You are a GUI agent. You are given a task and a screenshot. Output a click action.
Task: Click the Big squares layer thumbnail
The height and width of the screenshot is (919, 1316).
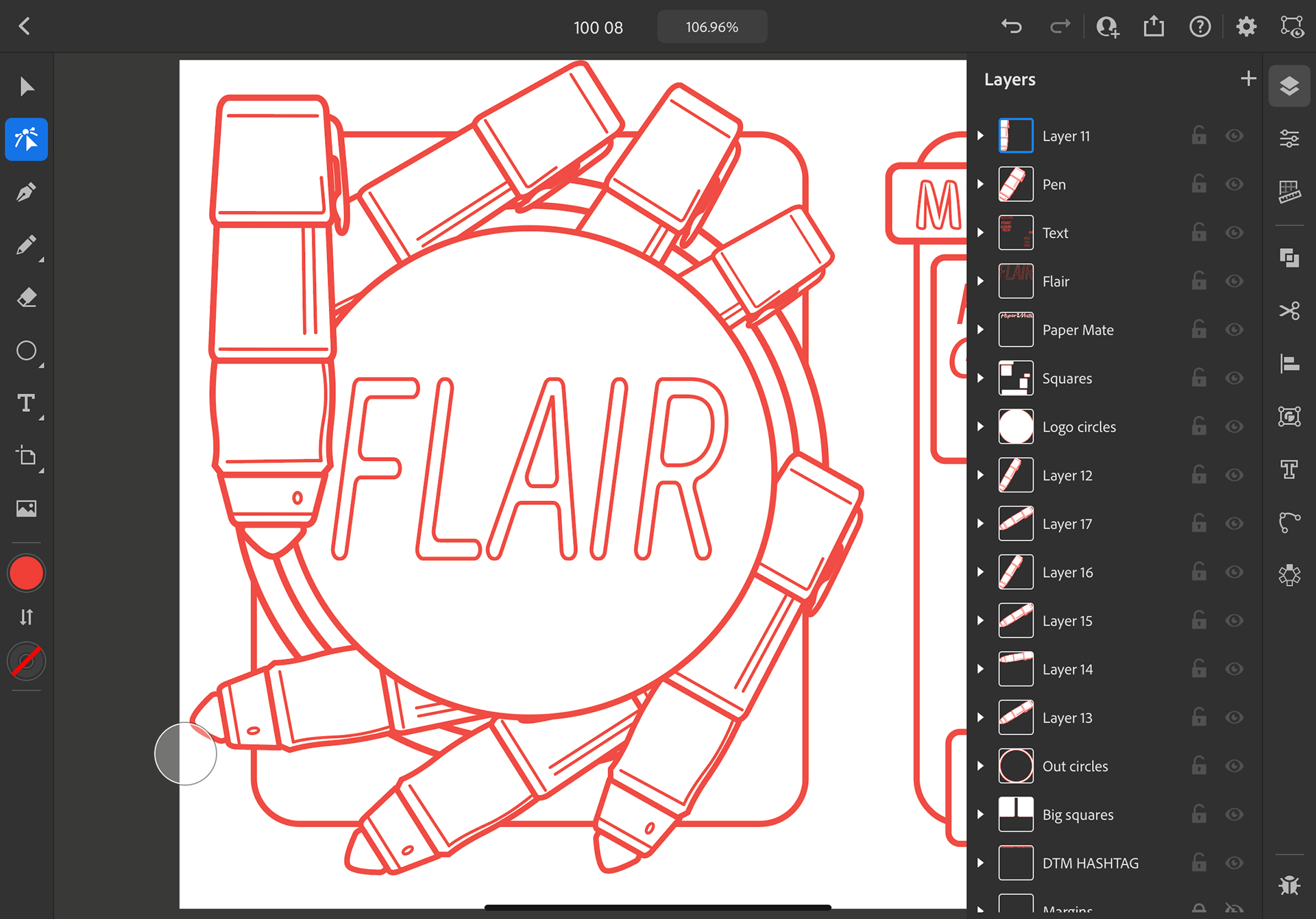click(1016, 814)
